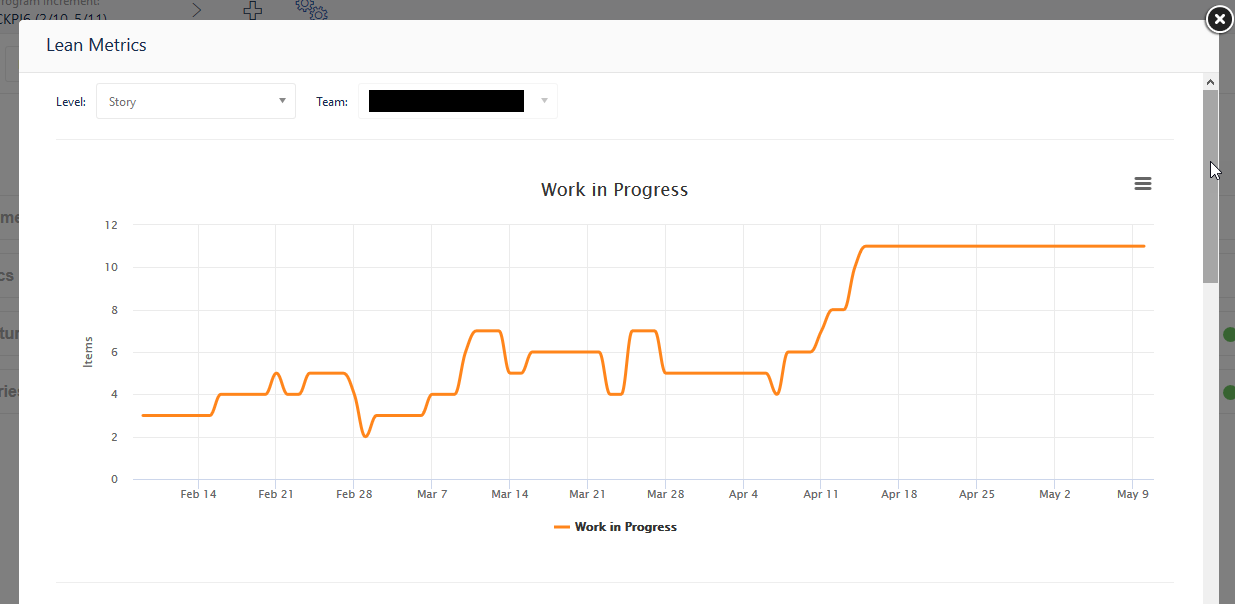Click the Team: field label
Image resolution: width=1235 pixels, height=604 pixels.
coord(332,102)
